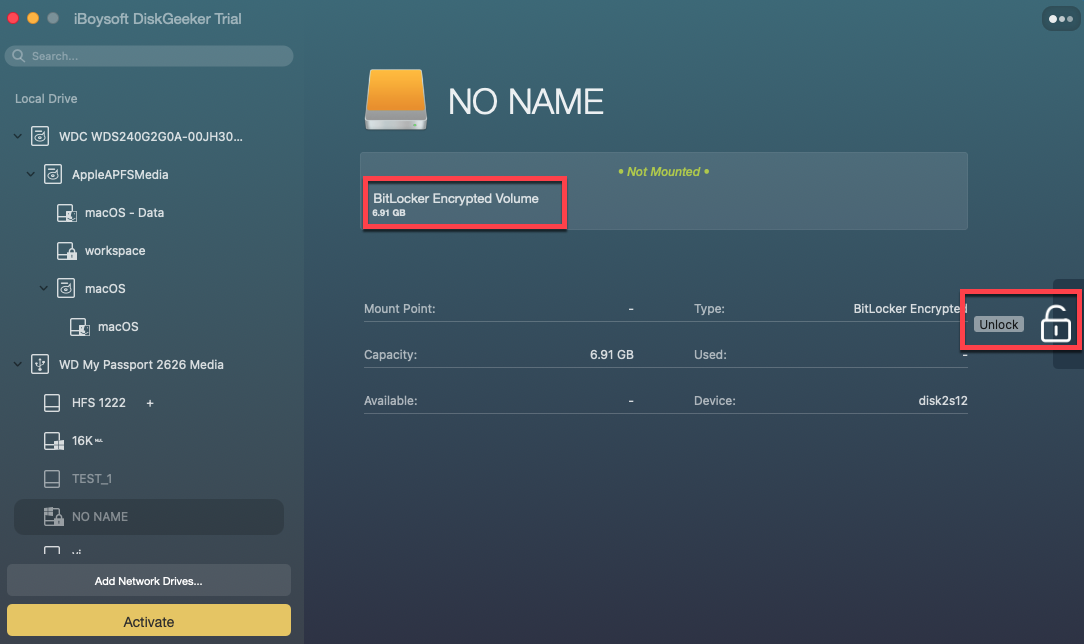Image resolution: width=1084 pixels, height=644 pixels.
Task: Click the AppleAPFSMedia container icon
Action: coord(53,175)
